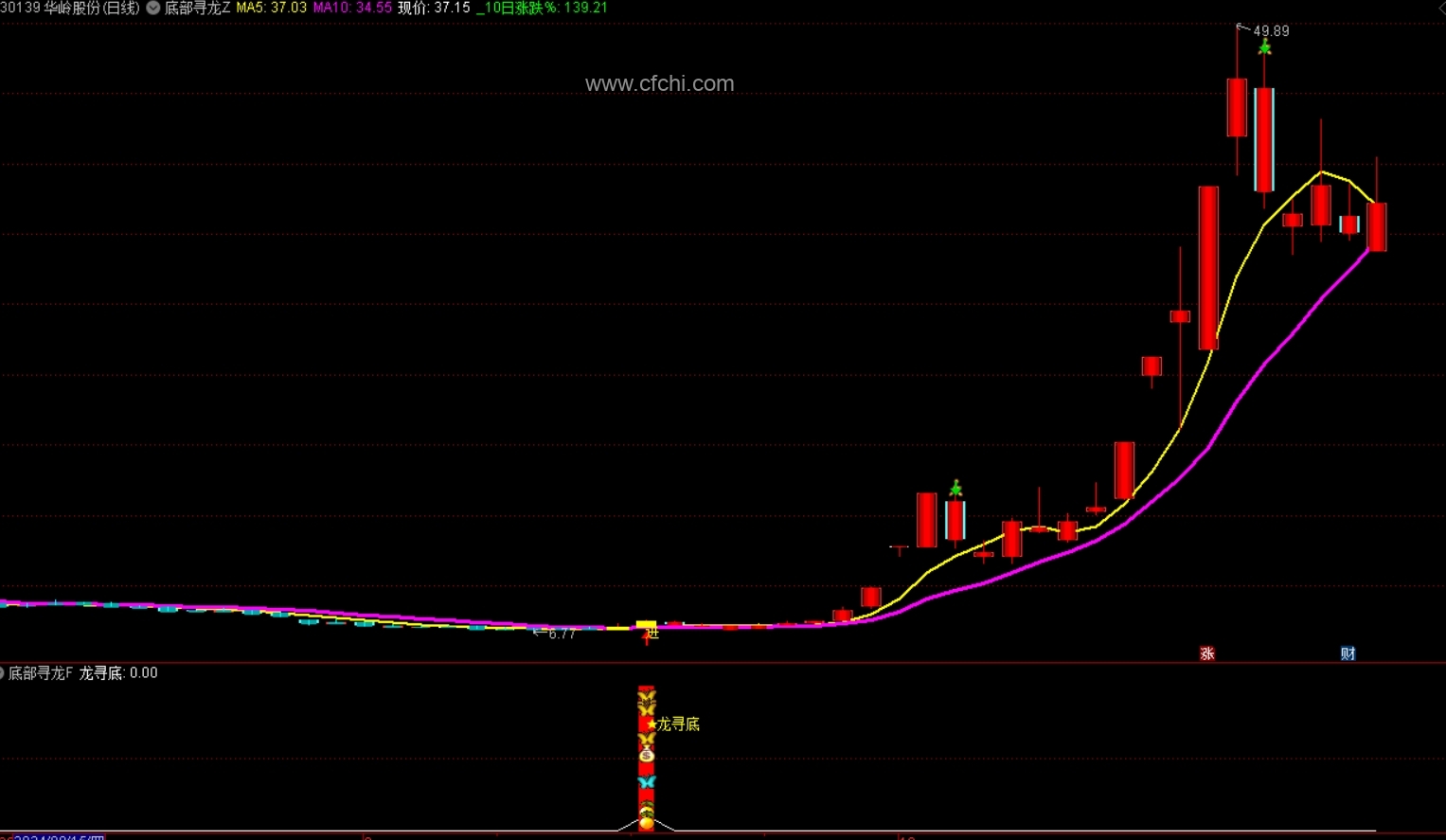Viewport: 1446px width, 840px height.
Task: Click the green figure icon above the cyan-edged candle
Action: (x=955, y=489)
